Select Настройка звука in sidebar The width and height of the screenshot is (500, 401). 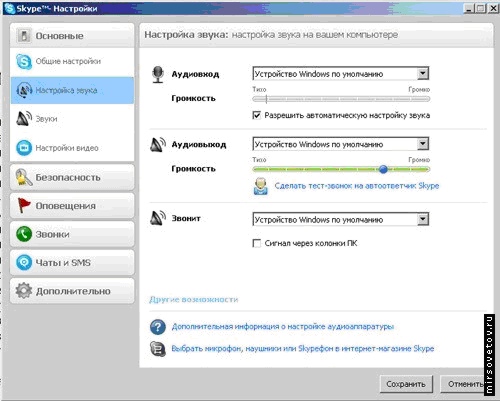pos(72,90)
